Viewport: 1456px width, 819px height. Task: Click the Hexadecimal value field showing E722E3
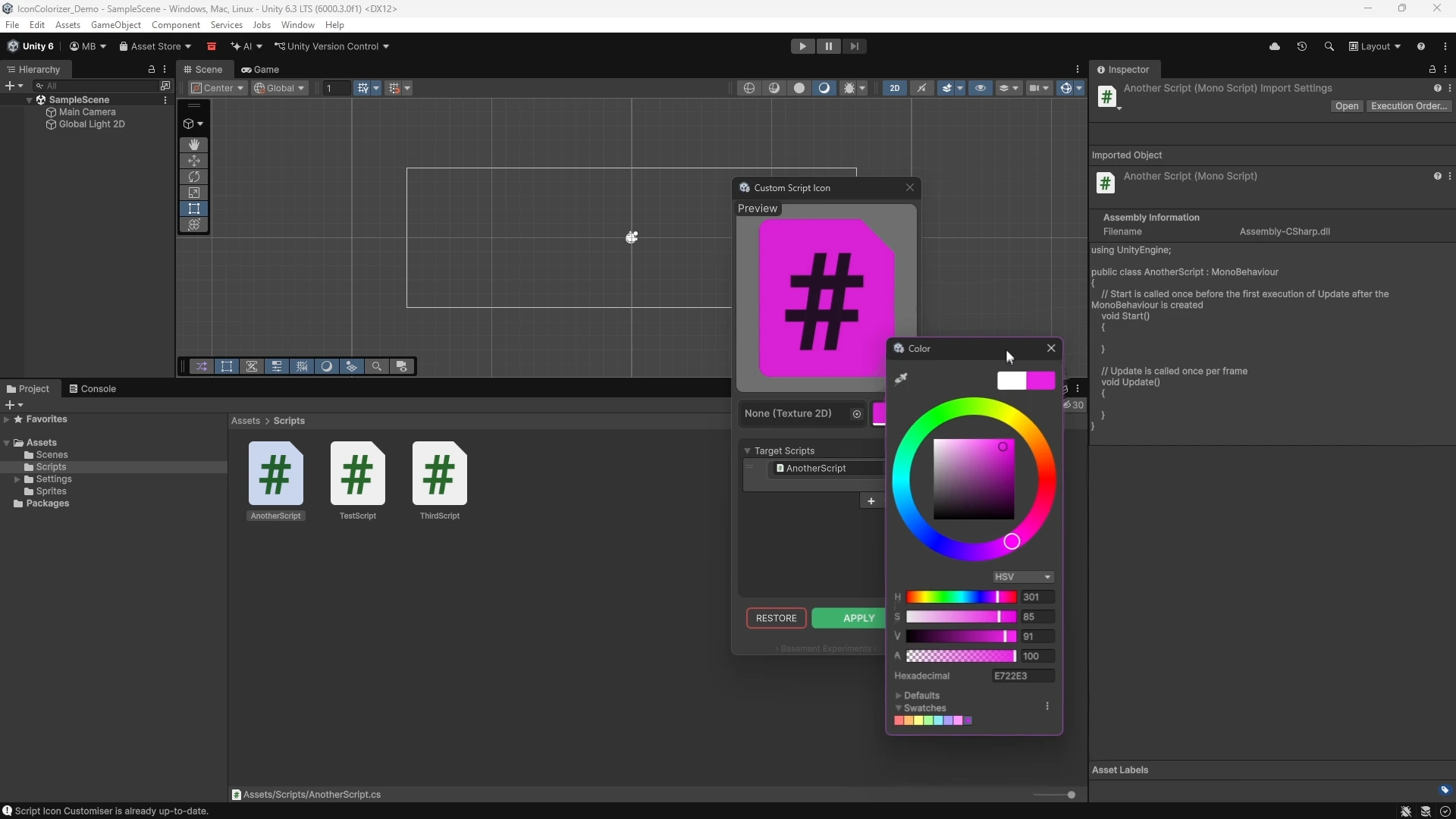pyautogui.click(x=1022, y=676)
